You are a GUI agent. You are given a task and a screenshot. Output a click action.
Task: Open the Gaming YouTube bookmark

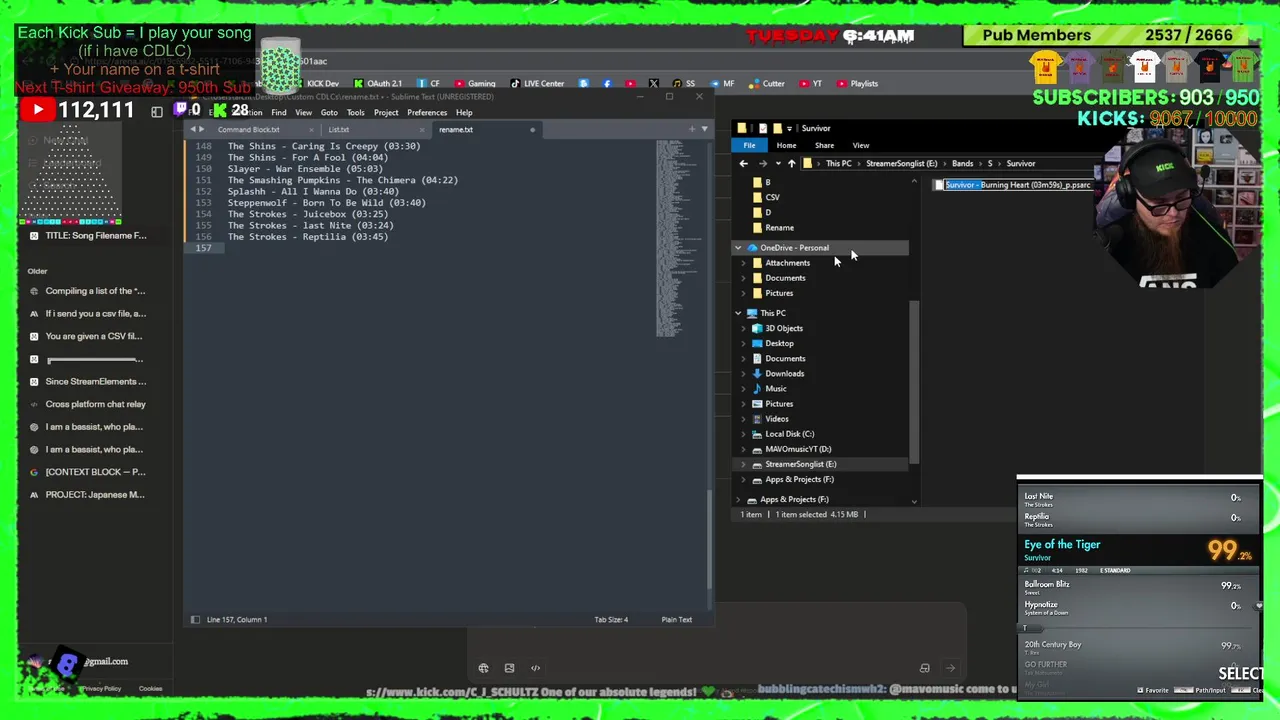[475, 84]
